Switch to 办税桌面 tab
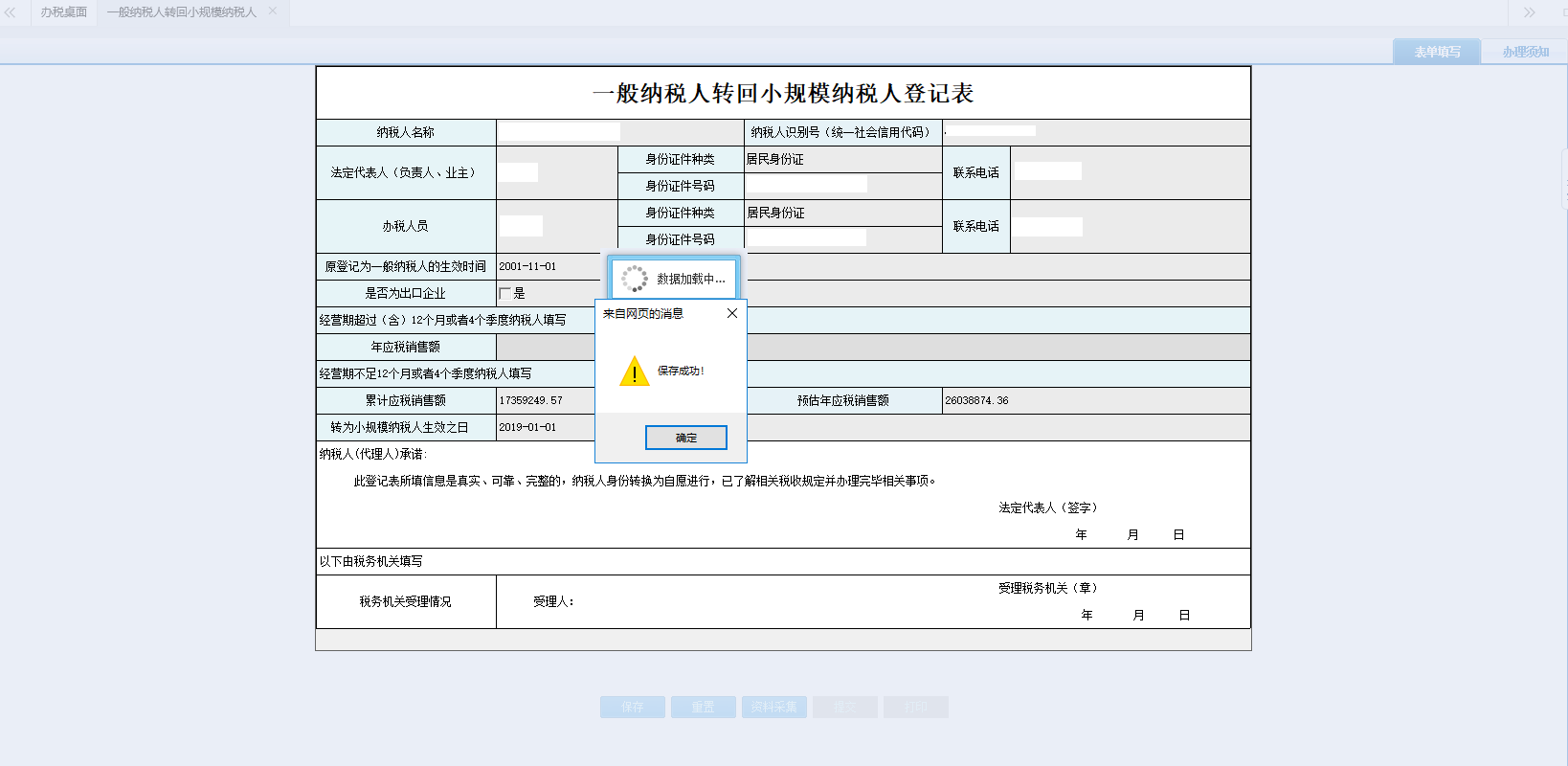This screenshot has height=766, width=1568. pos(63,12)
